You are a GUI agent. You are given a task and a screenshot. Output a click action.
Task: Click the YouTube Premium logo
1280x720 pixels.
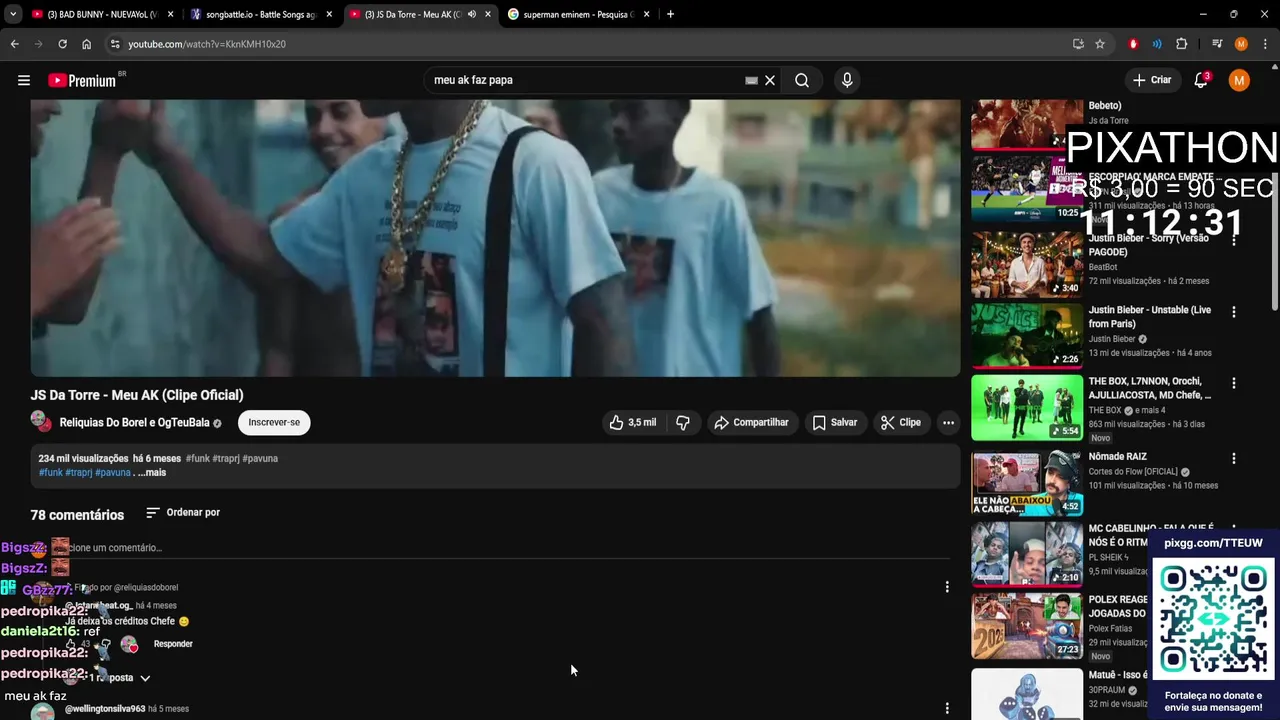click(x=82, y=80)
